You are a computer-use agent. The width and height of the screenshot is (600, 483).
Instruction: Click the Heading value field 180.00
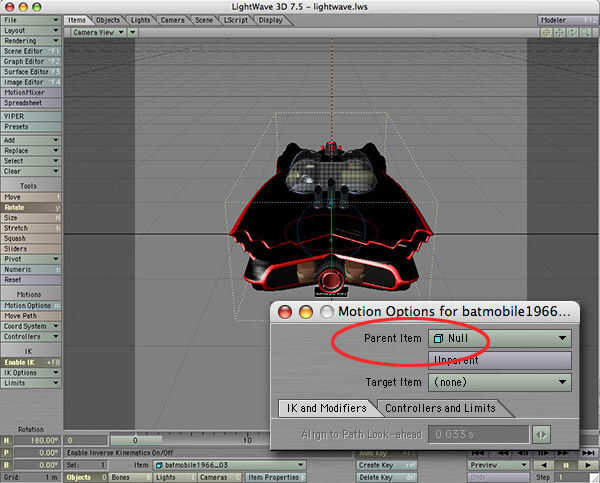click(37, 440)
